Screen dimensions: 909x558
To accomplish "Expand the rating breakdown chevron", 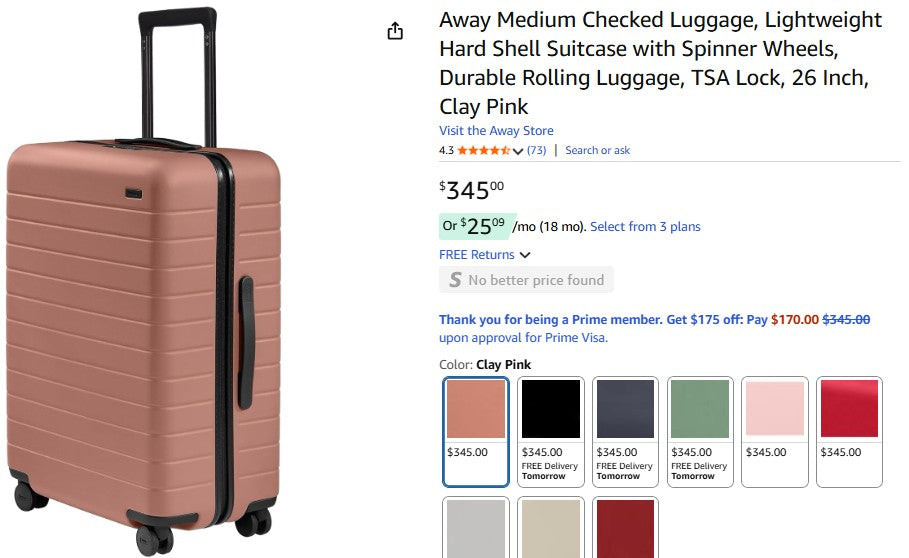I will tap(518, 151).
